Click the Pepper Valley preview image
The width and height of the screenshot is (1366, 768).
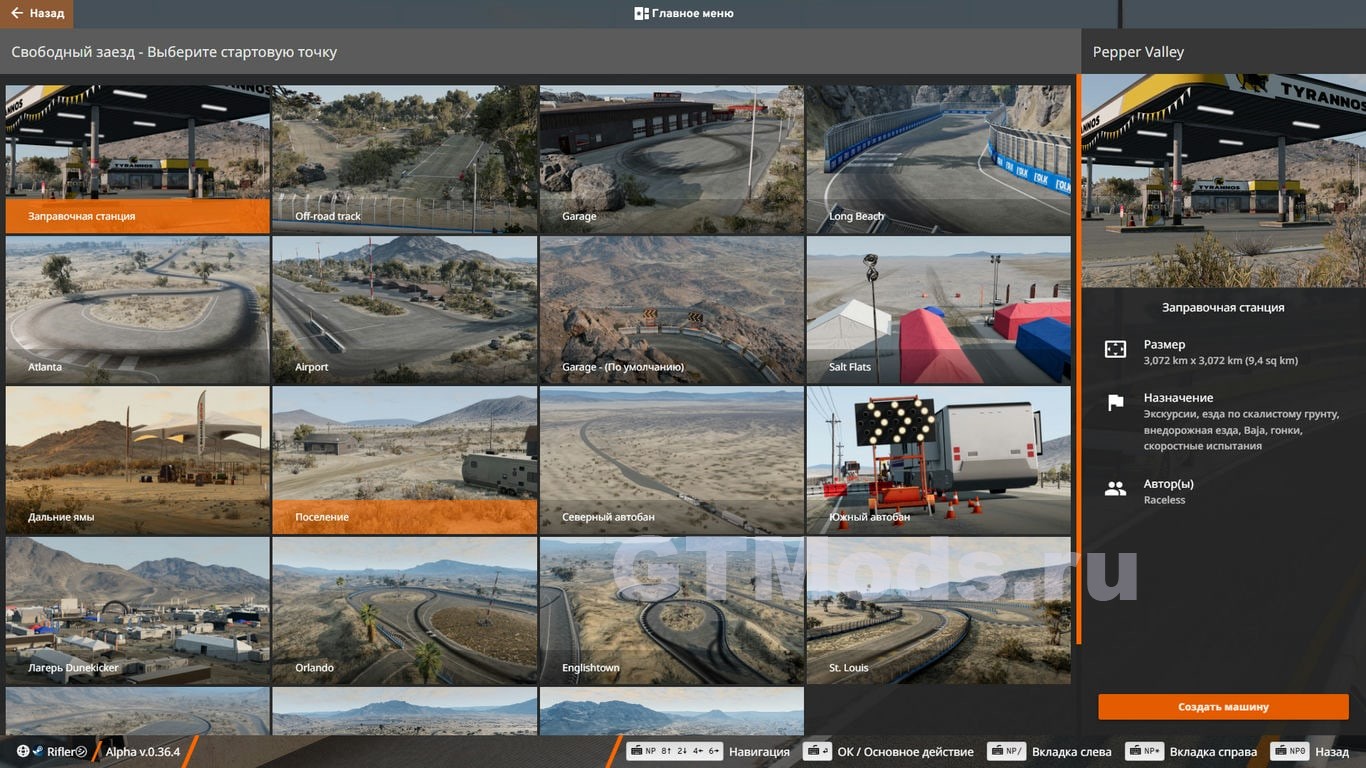pos(1223,180)
